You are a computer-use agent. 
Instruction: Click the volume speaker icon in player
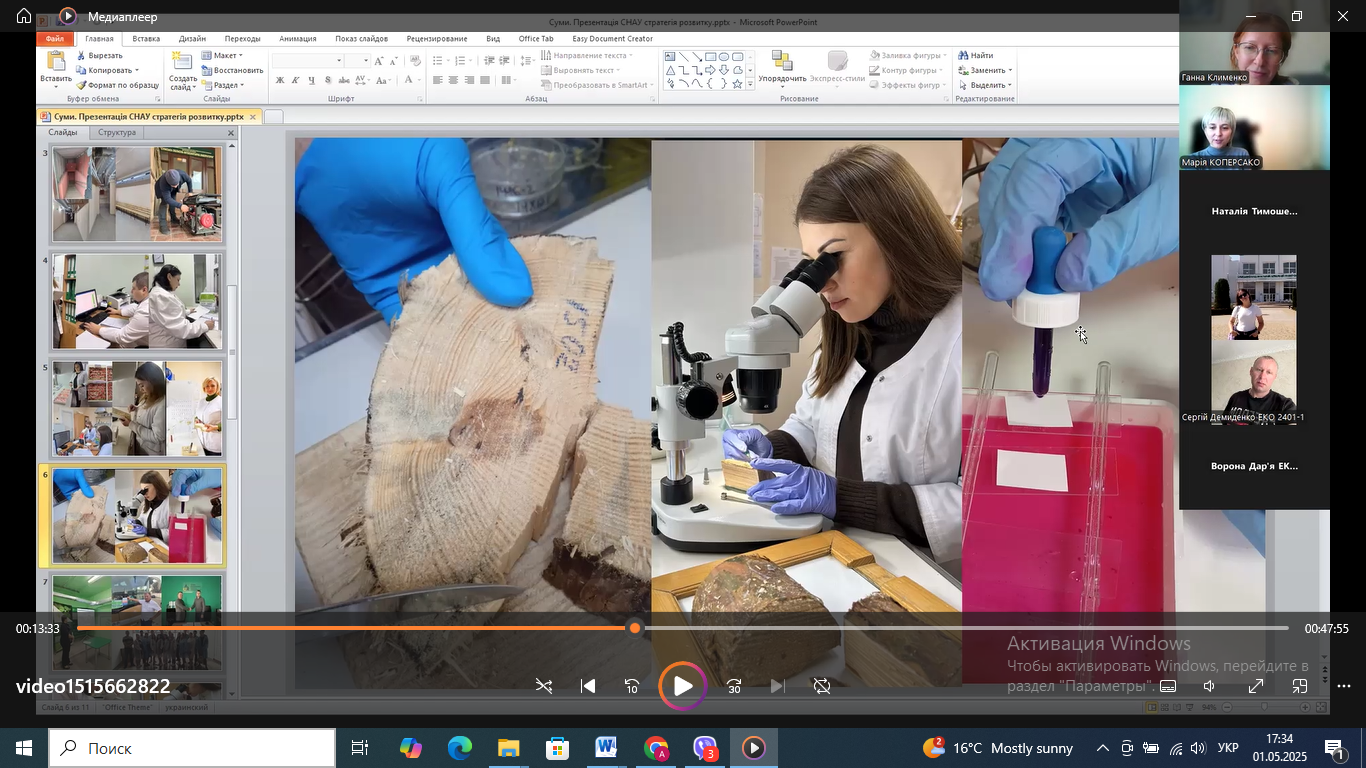pos(1209,686)
